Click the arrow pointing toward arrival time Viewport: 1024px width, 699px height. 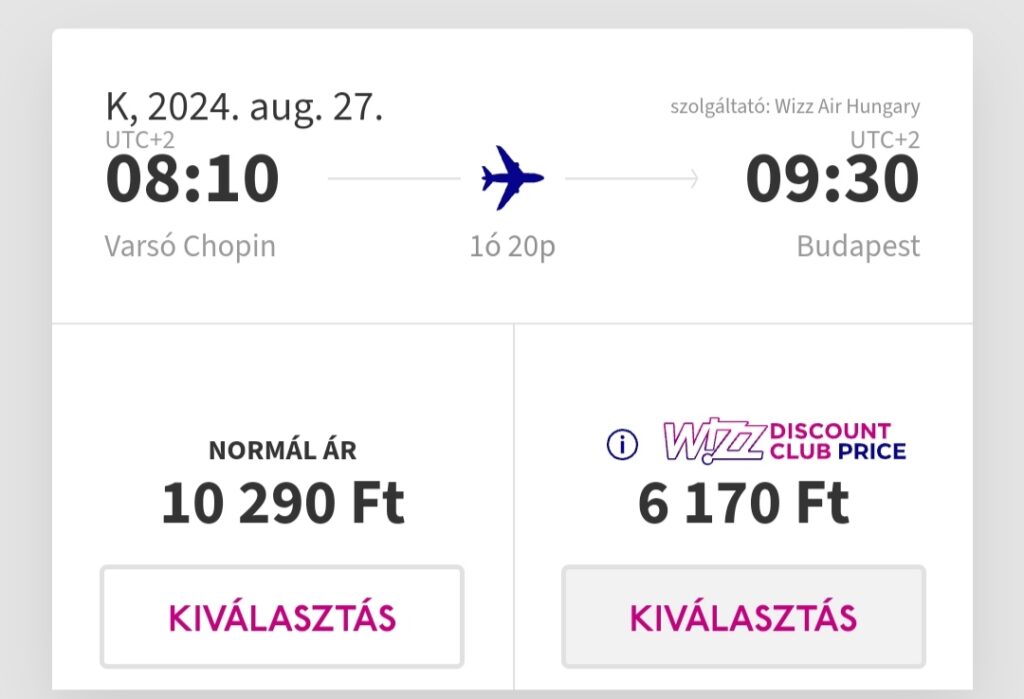click(632, 178)
